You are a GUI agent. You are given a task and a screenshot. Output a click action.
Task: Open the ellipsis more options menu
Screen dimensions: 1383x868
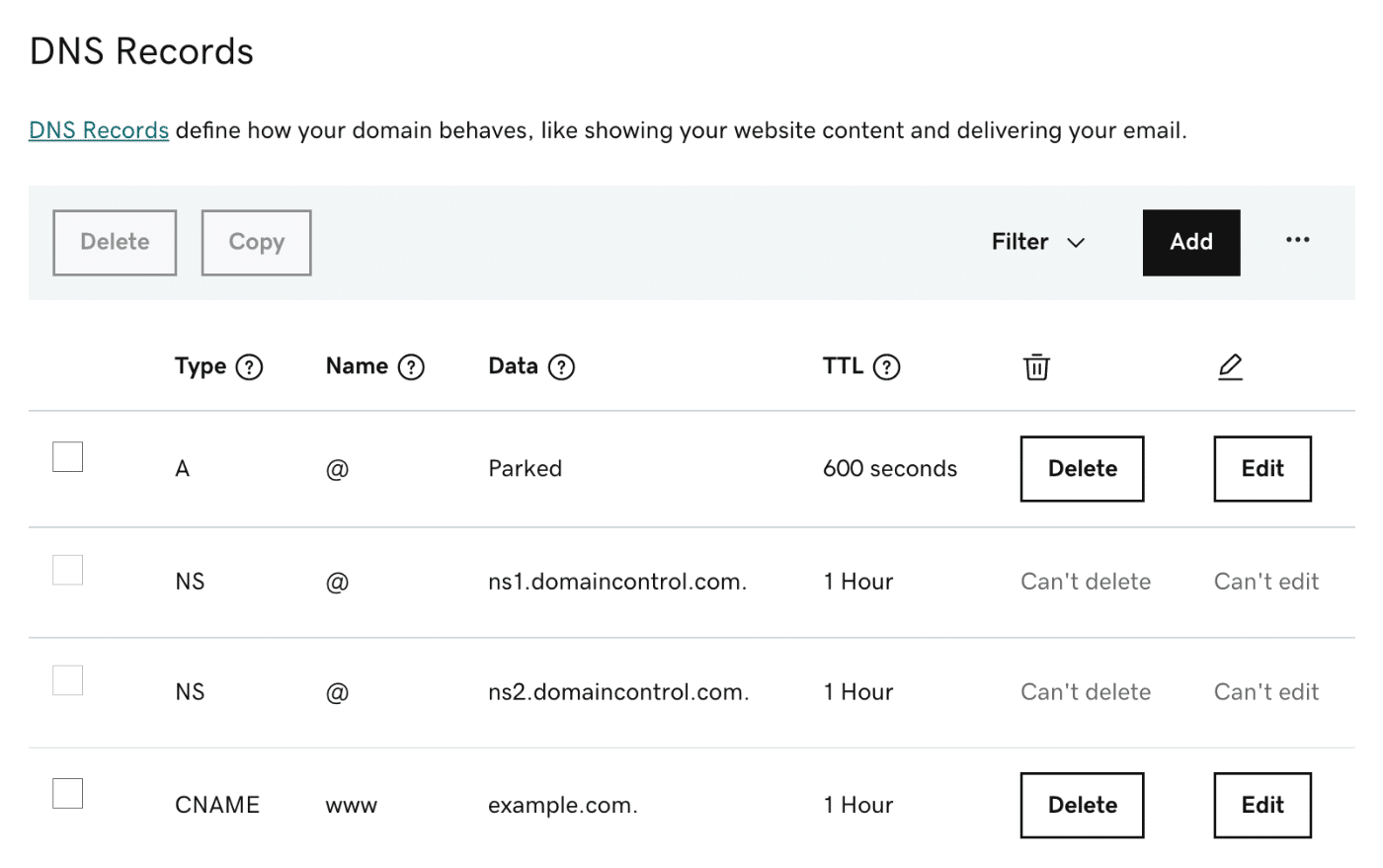tap(1298, 241)
